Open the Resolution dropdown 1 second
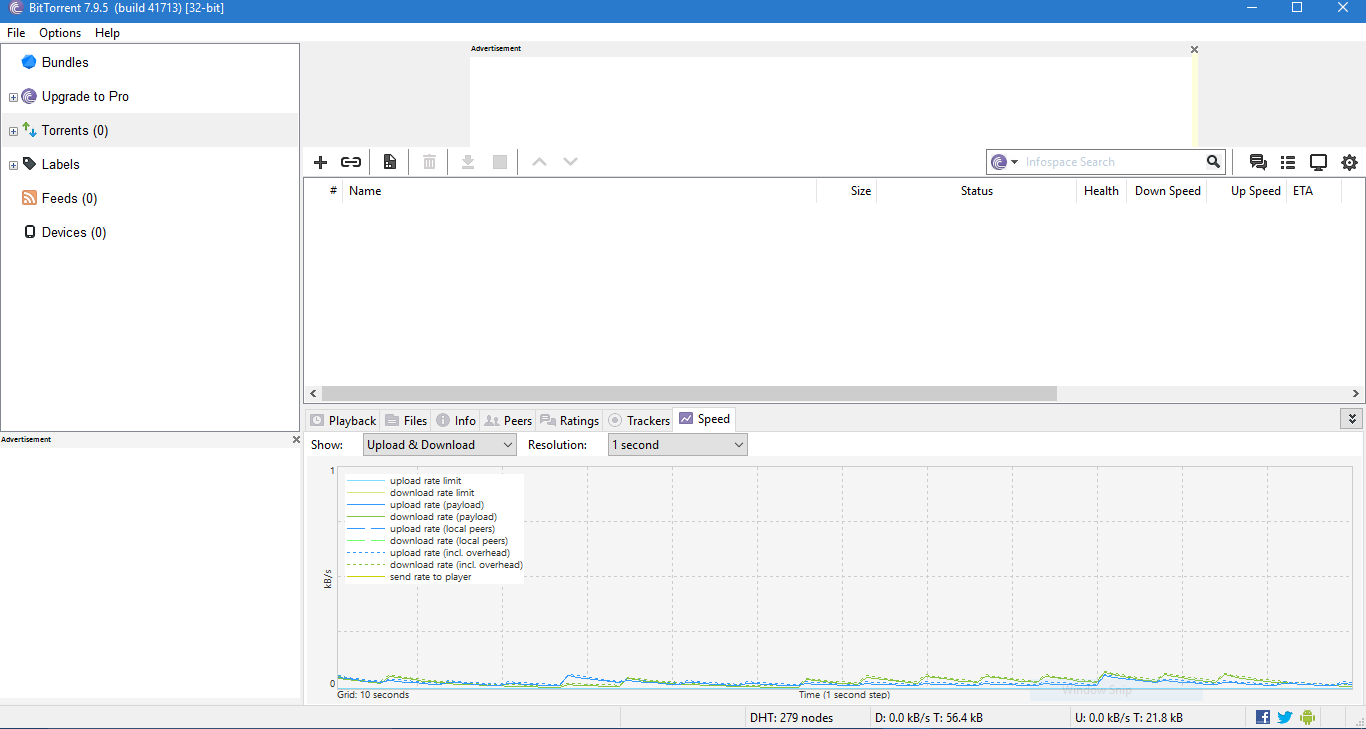The image size is (1366, 729). coord(678,444)
